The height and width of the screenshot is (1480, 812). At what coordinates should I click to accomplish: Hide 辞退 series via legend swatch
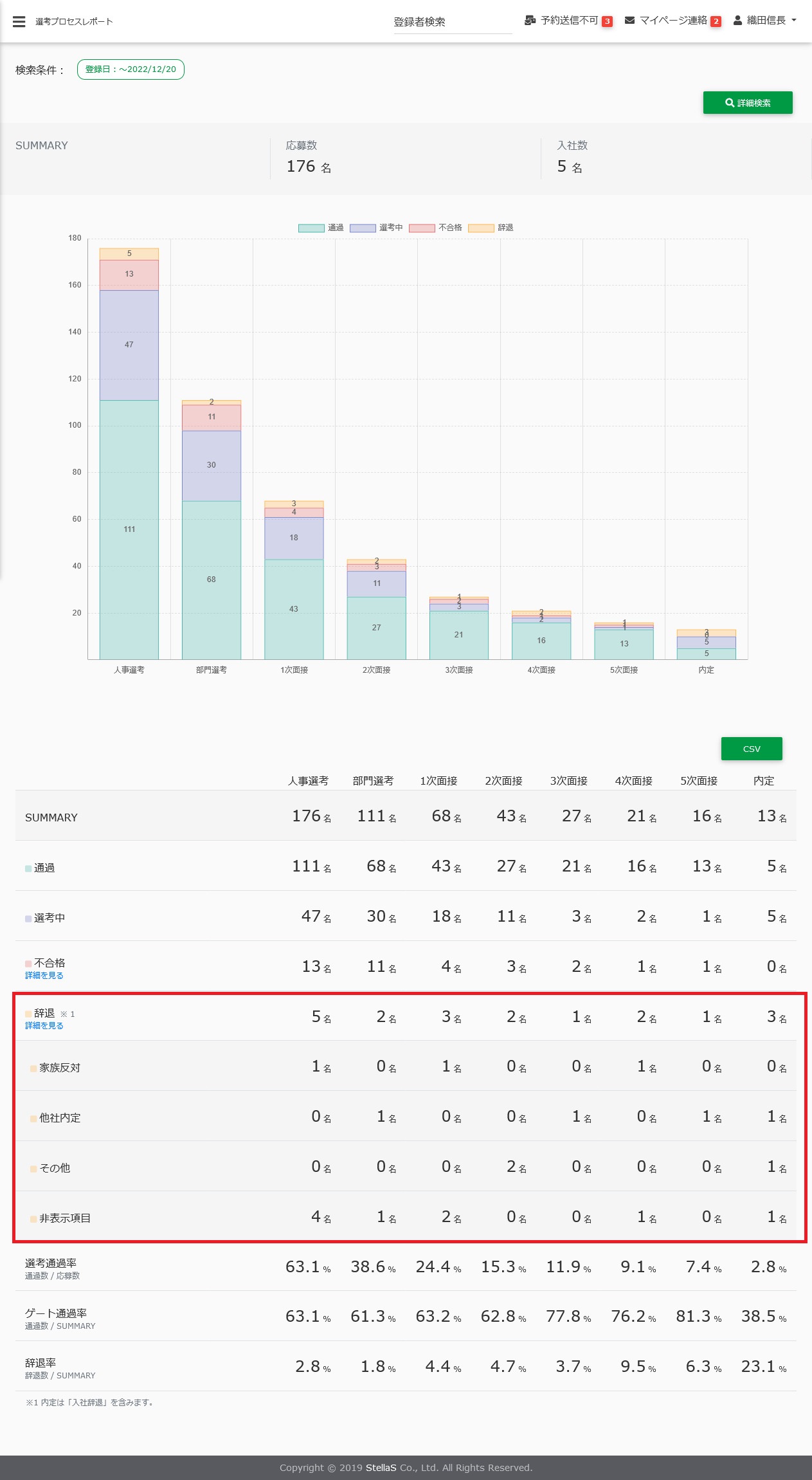coord(481,228)
